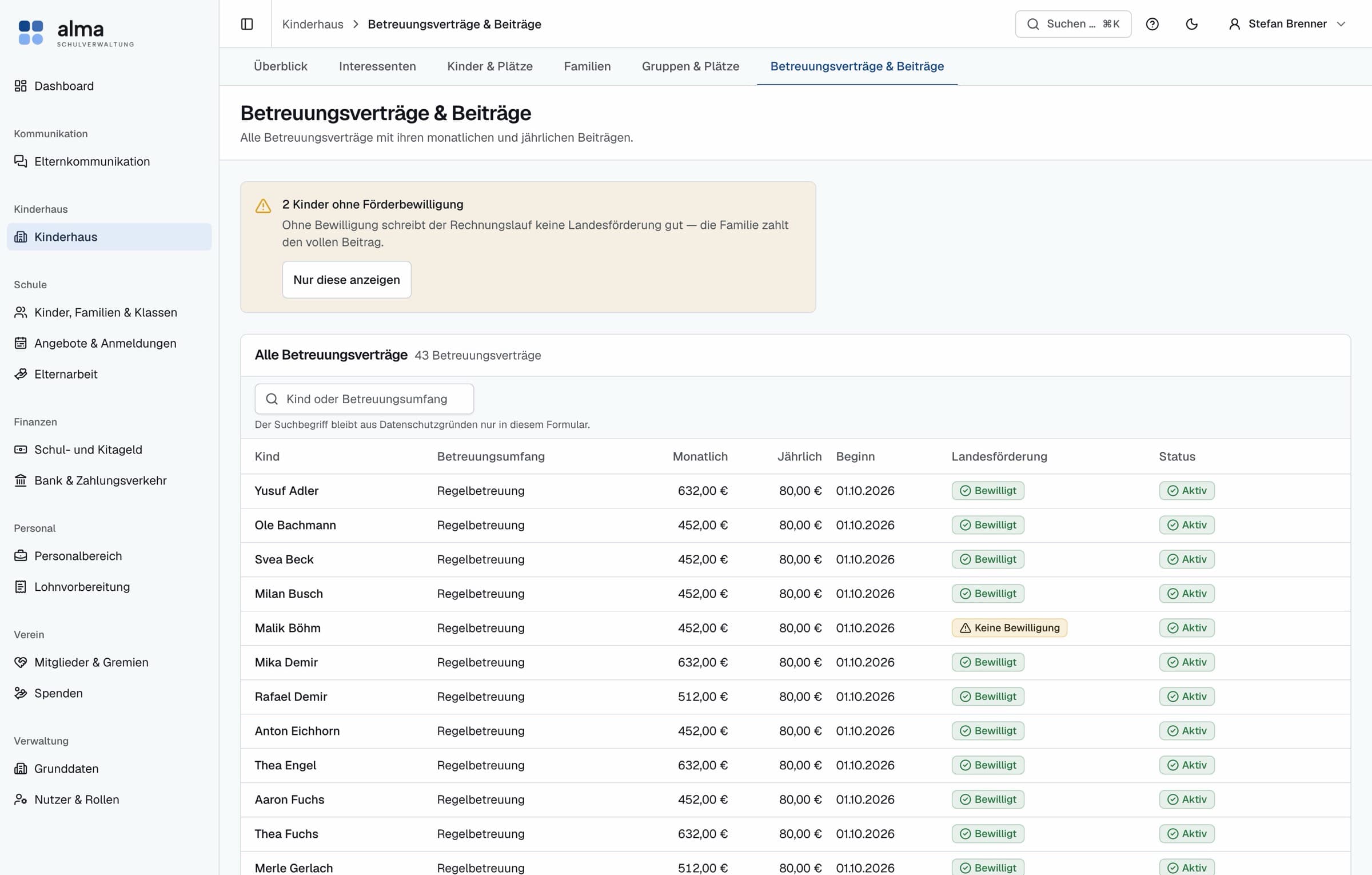The height and width of the screenshot is (875, 1372).
Task: Open the global Suchen search box
Action: click(x=1073, y=24)
